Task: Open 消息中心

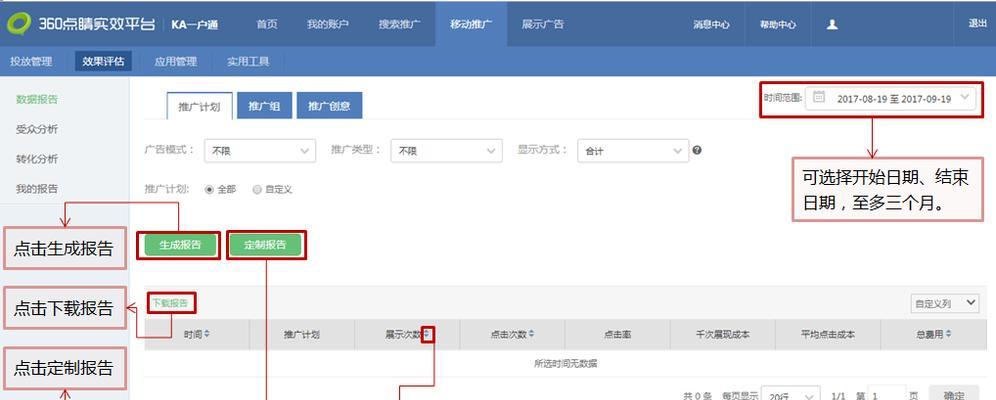Action: tap(711, 25)
